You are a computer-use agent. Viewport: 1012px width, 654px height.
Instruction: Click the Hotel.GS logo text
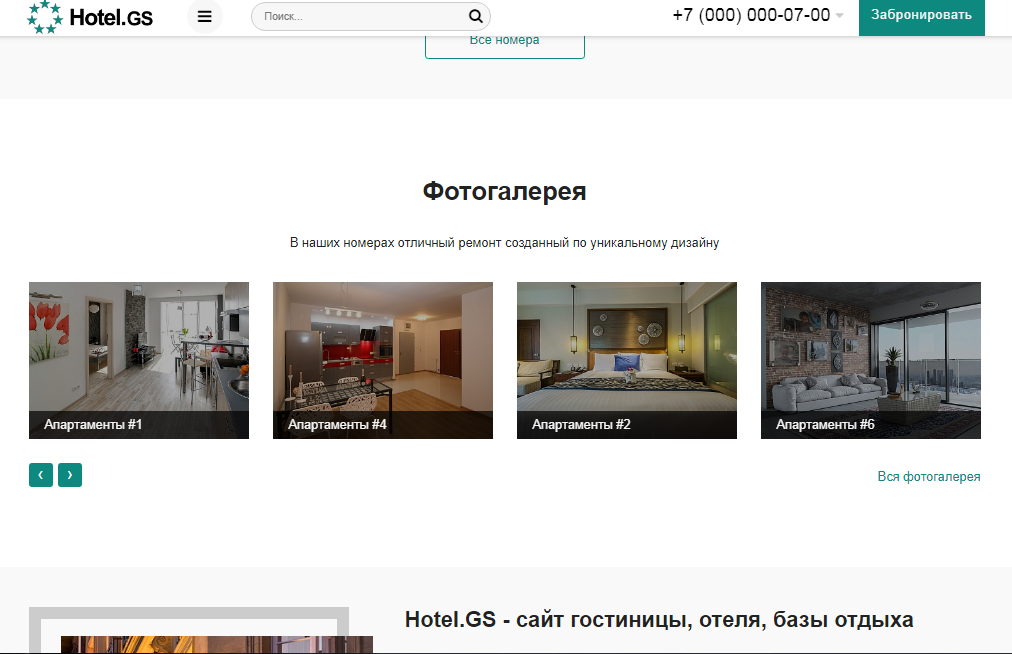coord(111,16)
